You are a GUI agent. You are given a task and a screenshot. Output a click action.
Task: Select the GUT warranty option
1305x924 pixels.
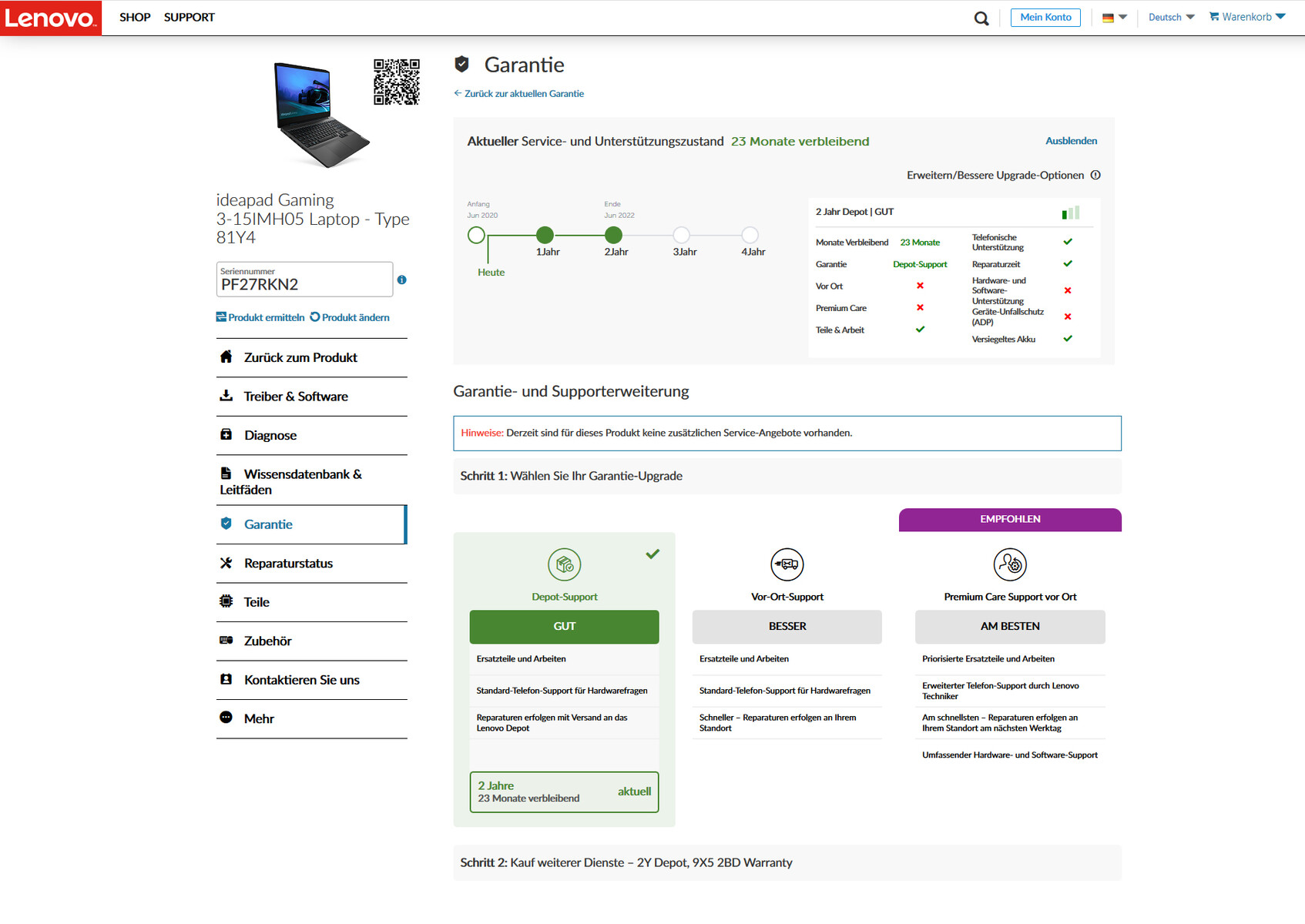point(565,627)
